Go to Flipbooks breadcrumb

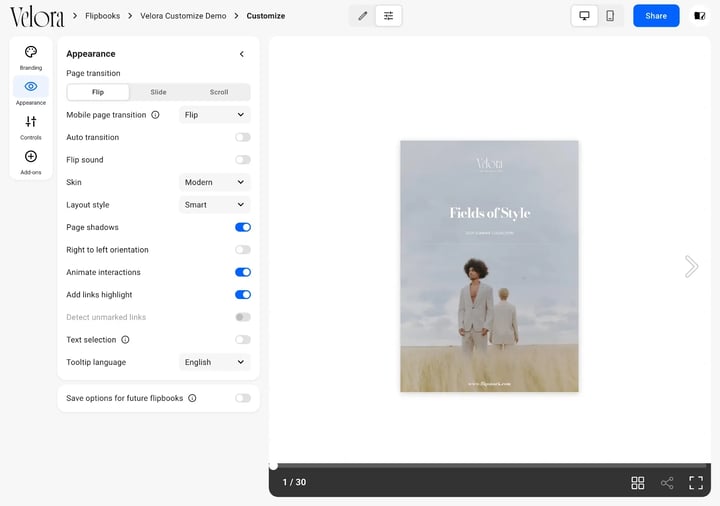click(102, 16)
